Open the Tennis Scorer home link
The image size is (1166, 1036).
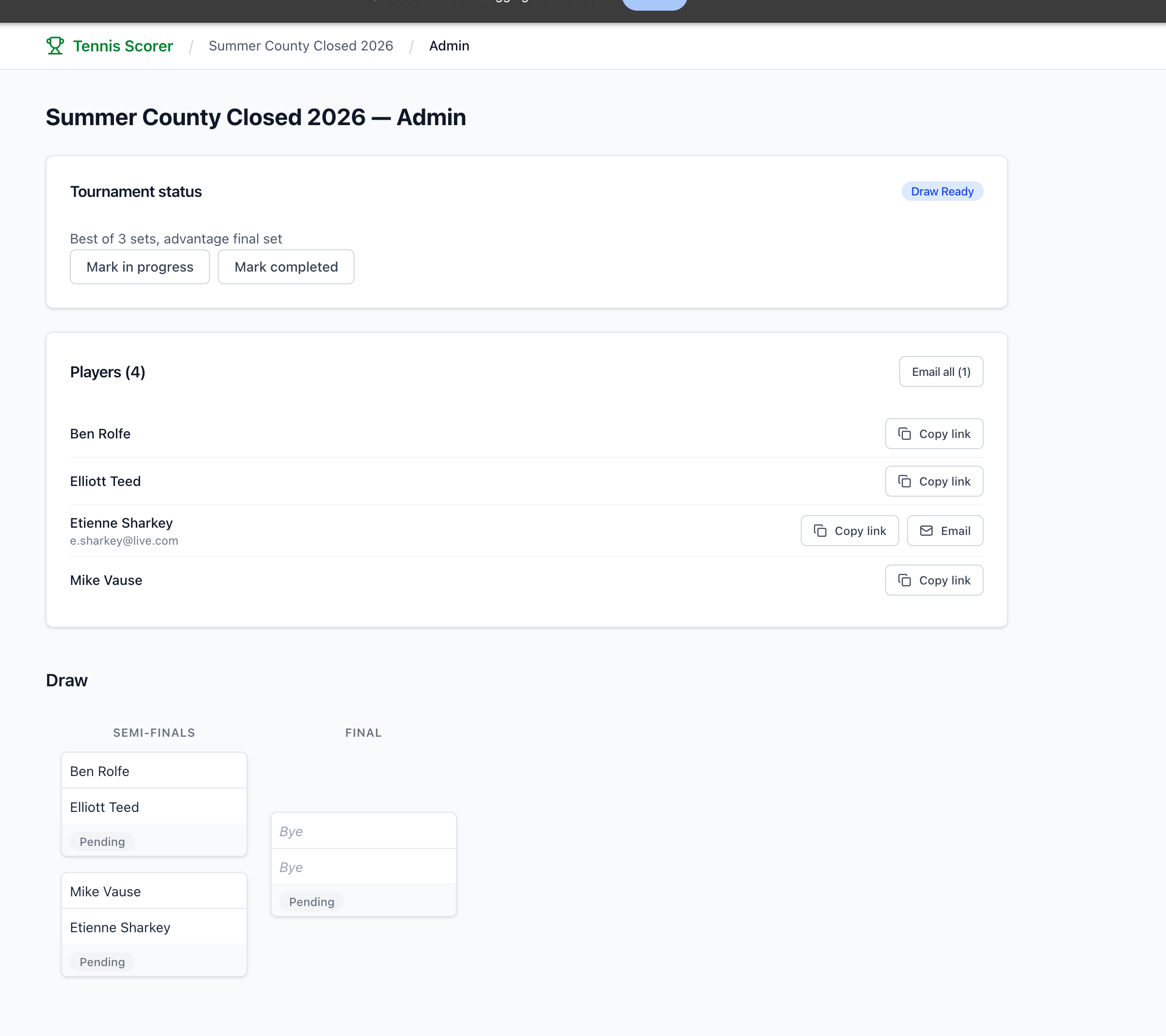tap(110, 46)
